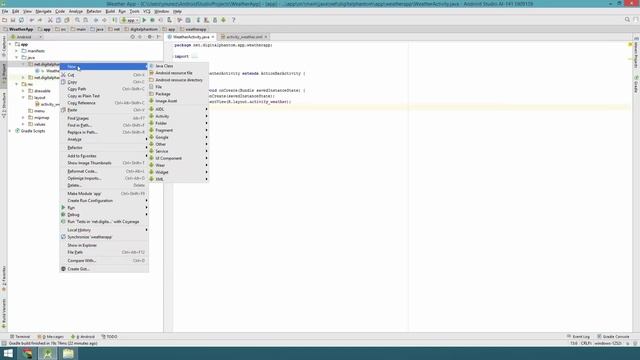Click the green Run app button
Screen dimensions: 640x360
point(144,20)
